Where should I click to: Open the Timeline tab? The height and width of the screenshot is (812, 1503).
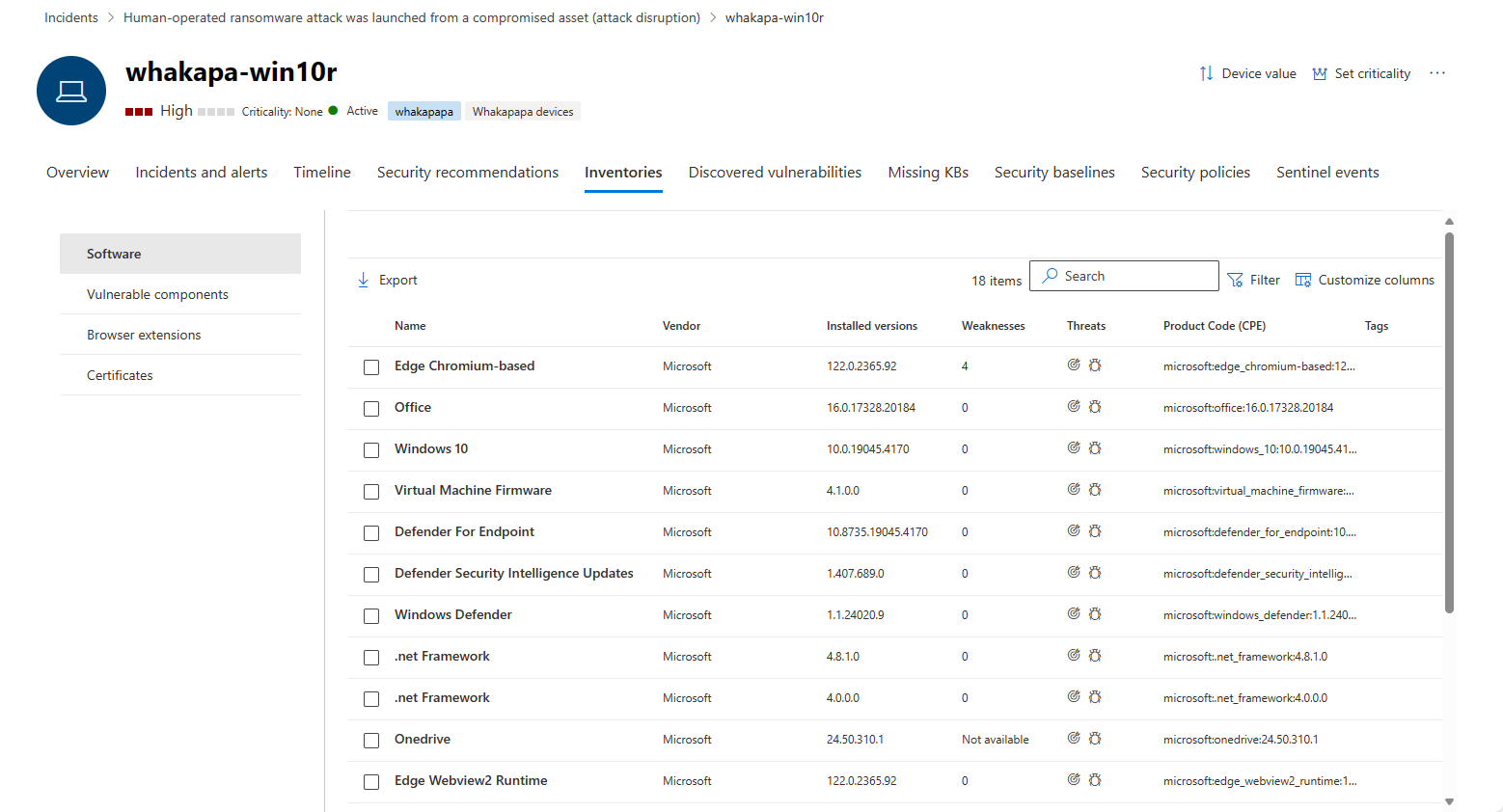pyautogui.click(x=322, y=173)
